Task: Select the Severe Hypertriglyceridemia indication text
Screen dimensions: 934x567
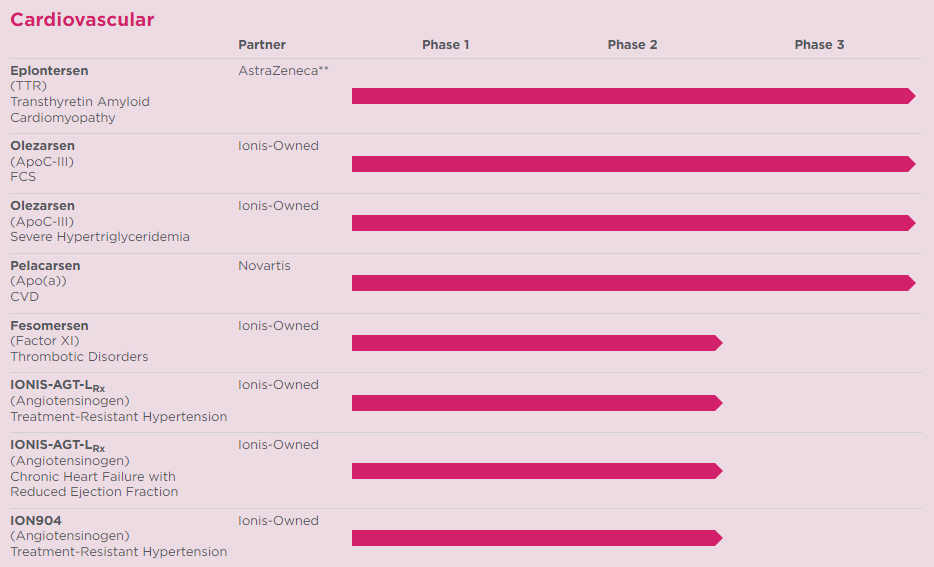Action: [100, 237]
